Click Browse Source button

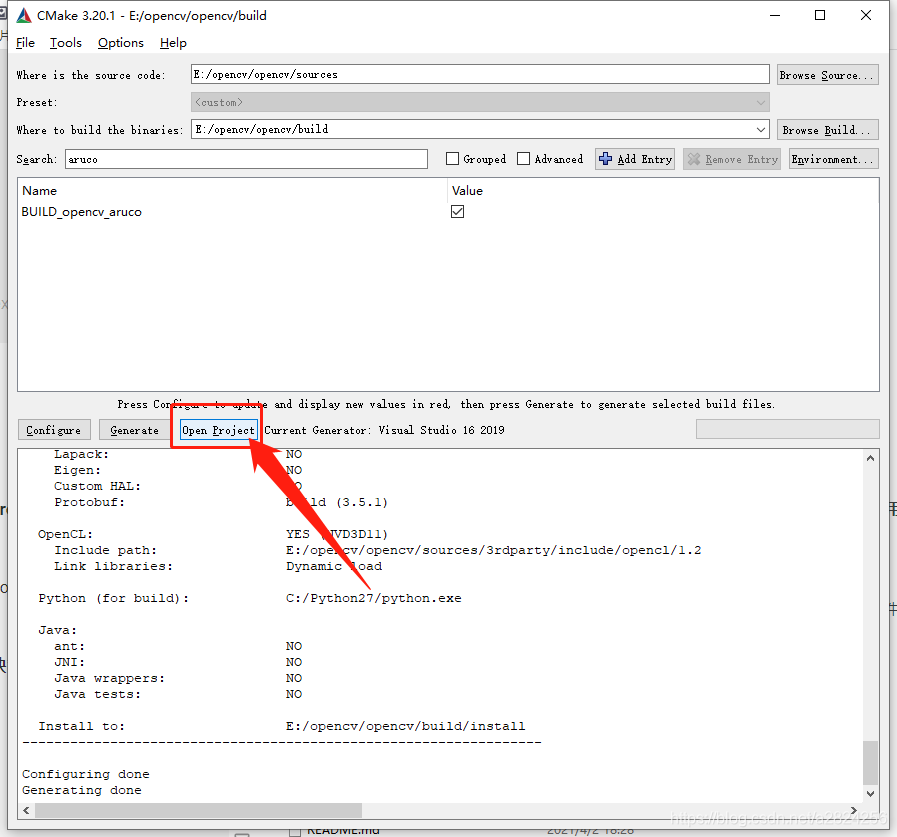coord(828,75)
